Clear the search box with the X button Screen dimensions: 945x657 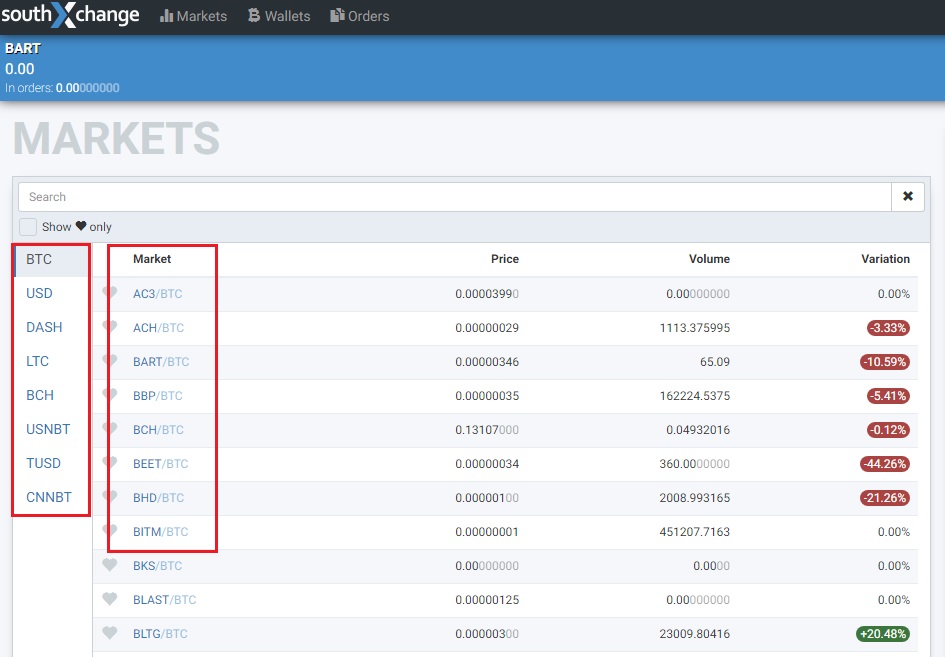click(908, 196)
